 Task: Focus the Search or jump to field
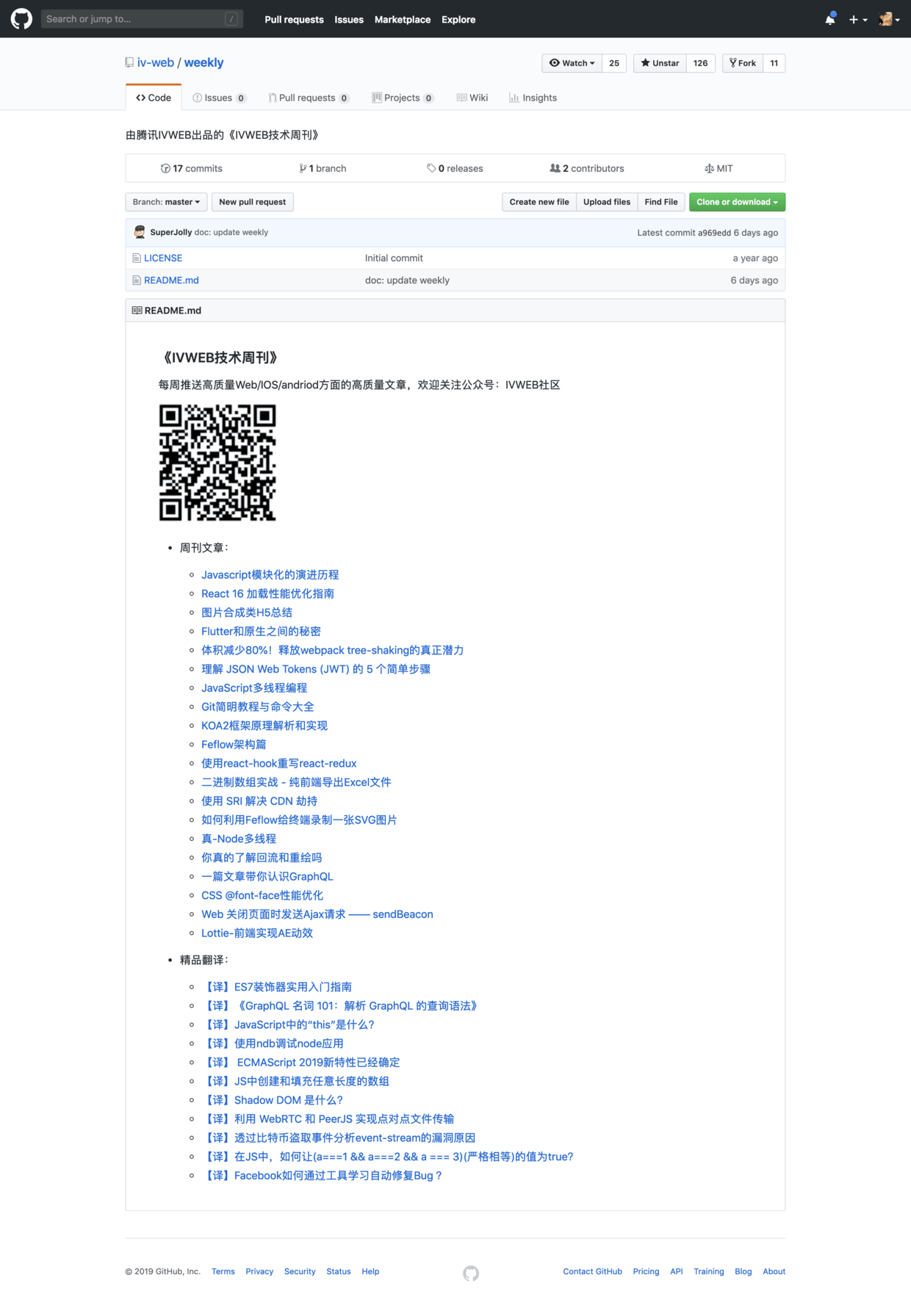142,19
